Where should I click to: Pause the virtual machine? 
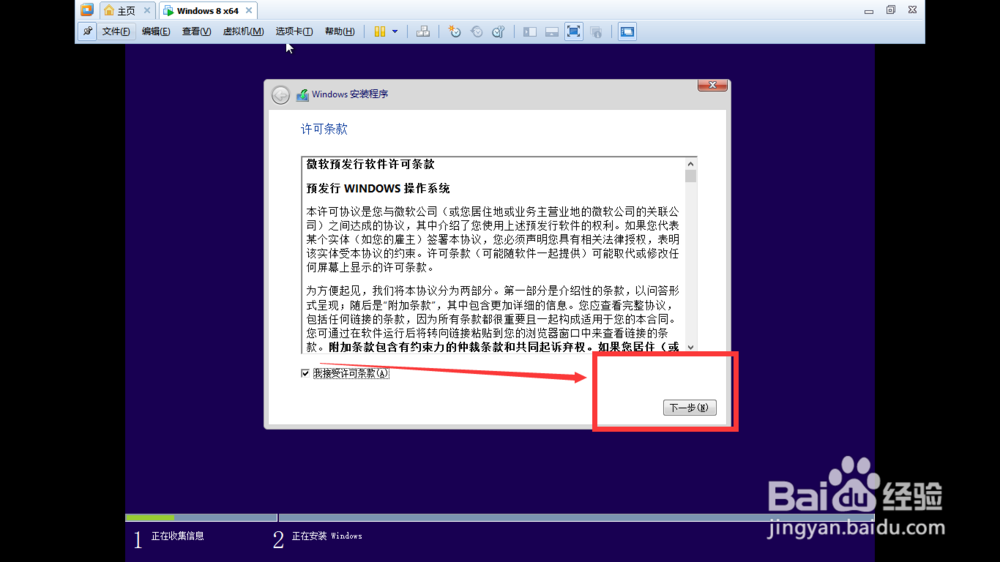coord(379,31)
